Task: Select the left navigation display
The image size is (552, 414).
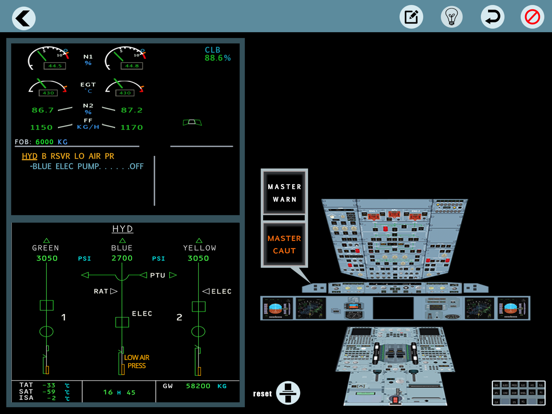Action: coord(310,308)
